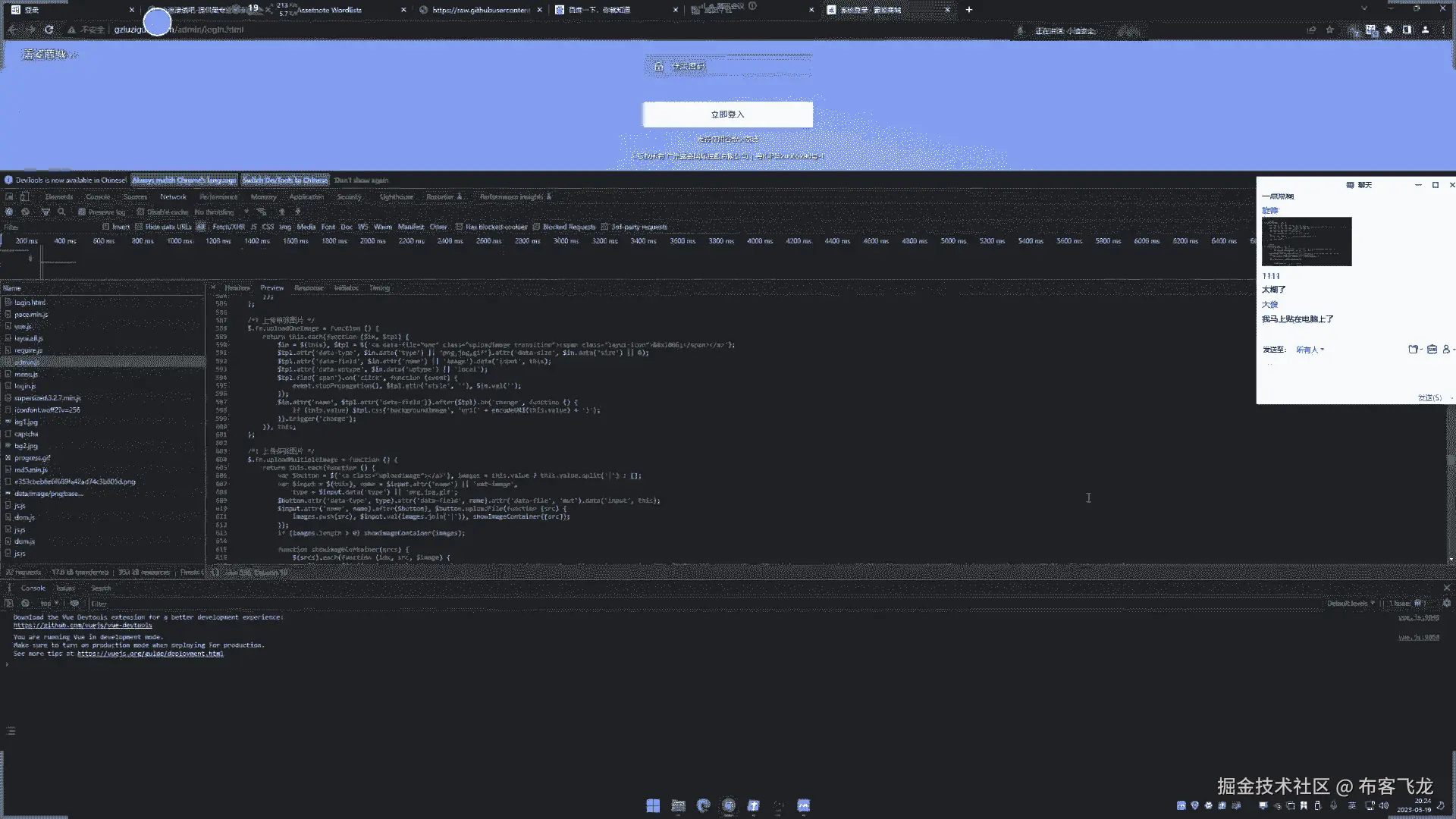Image resolution: width=1456 pixels, height=819 pixels.
Task: Open the console top context dropdown
Action: click(49, 604)
